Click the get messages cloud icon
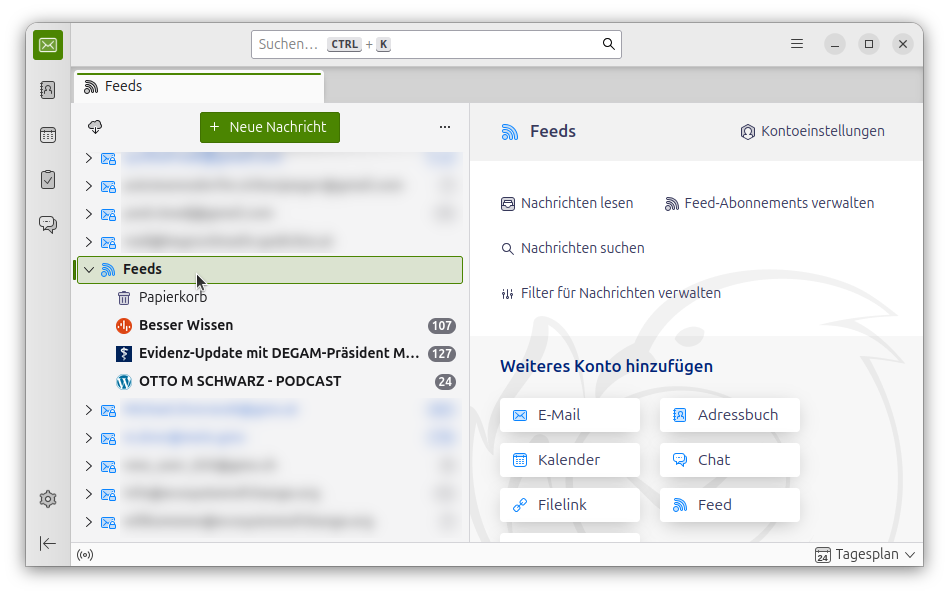The image size is (949, 595). coord(96,127)
